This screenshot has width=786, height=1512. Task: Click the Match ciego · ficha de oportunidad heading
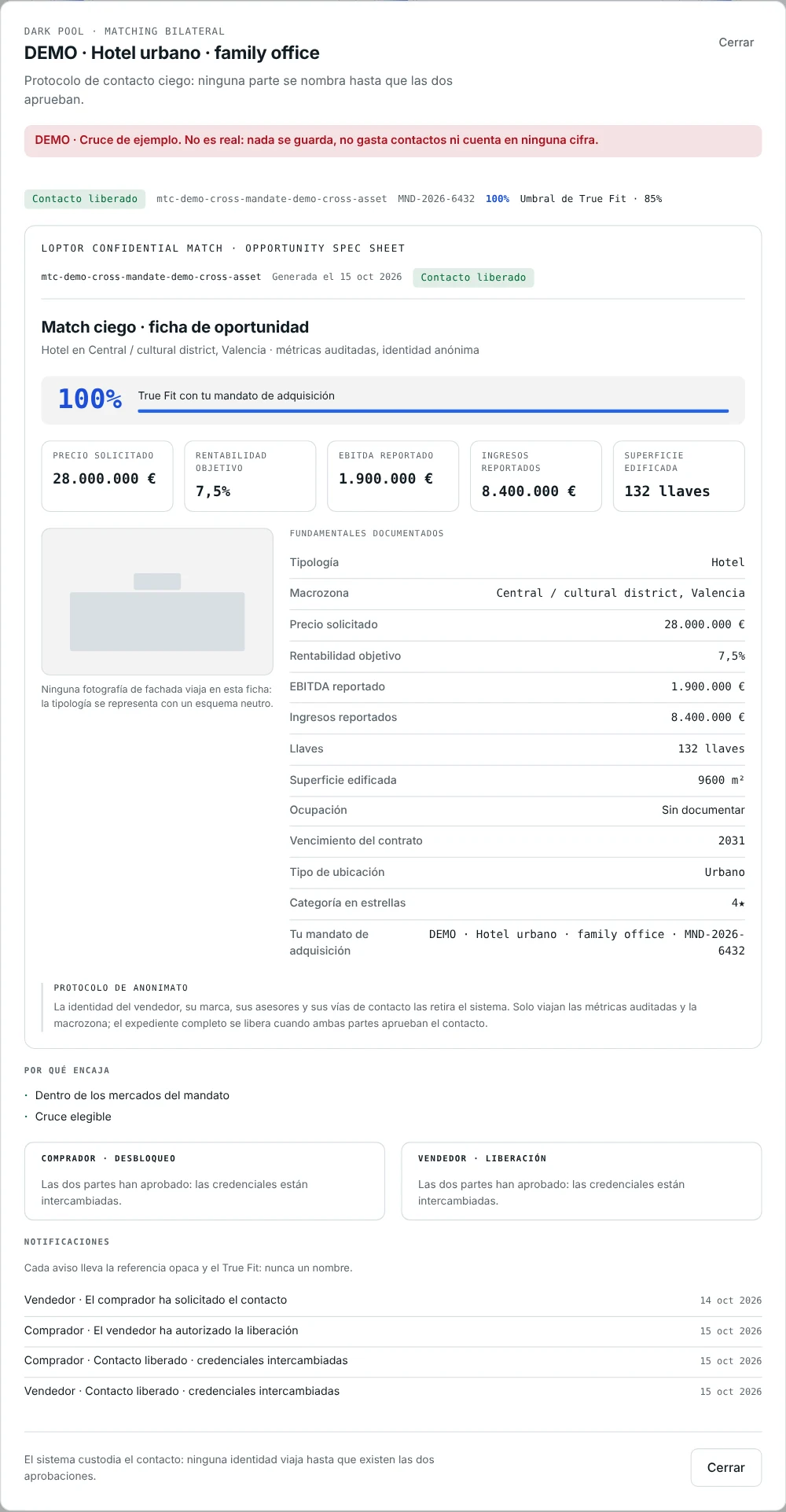pyautogui.click(x=175, y=327)
